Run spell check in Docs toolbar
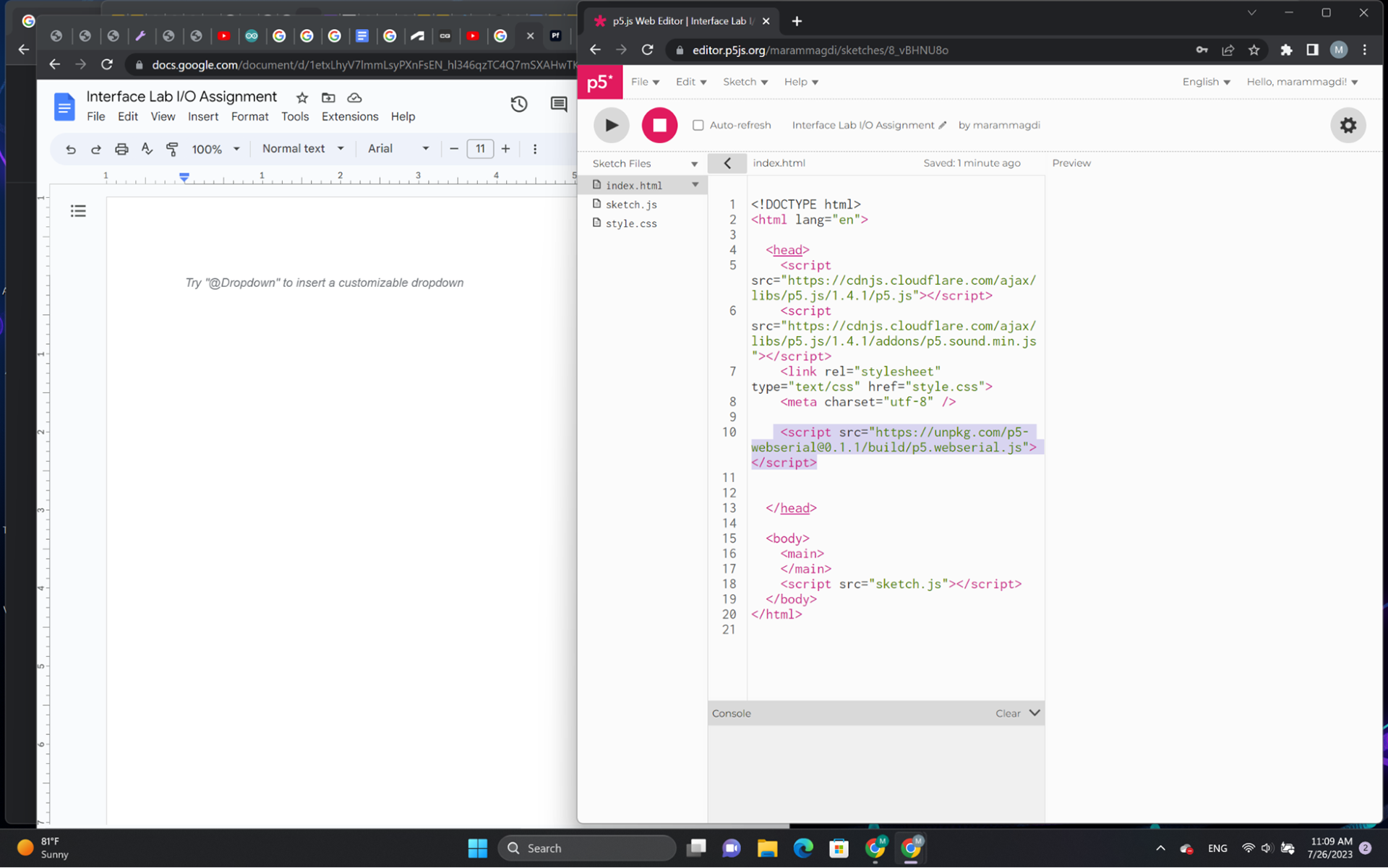1388x868 pixels. pos(147,149)
